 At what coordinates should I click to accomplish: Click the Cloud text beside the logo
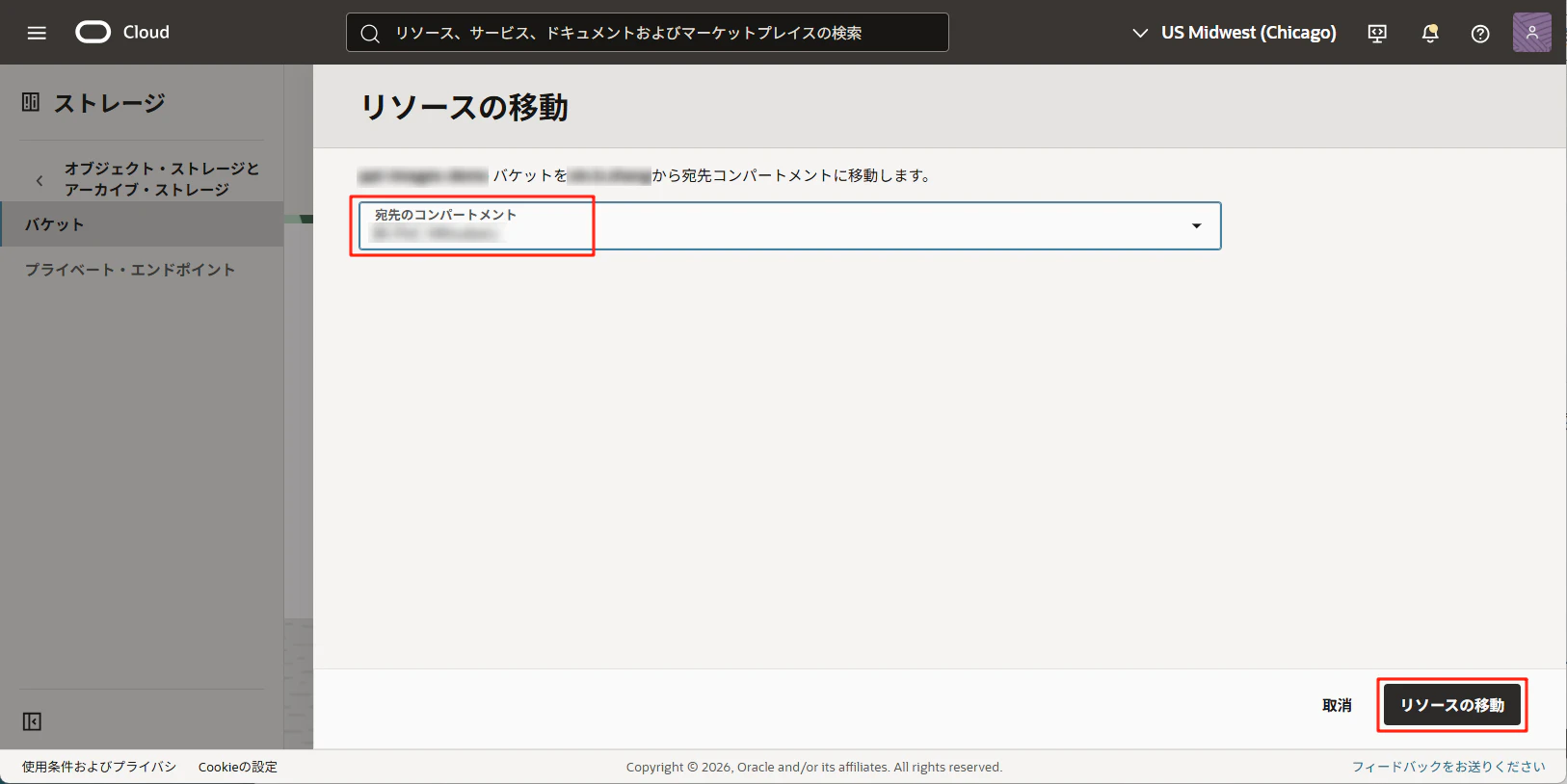pyautogui.click(x=146, y=33)
